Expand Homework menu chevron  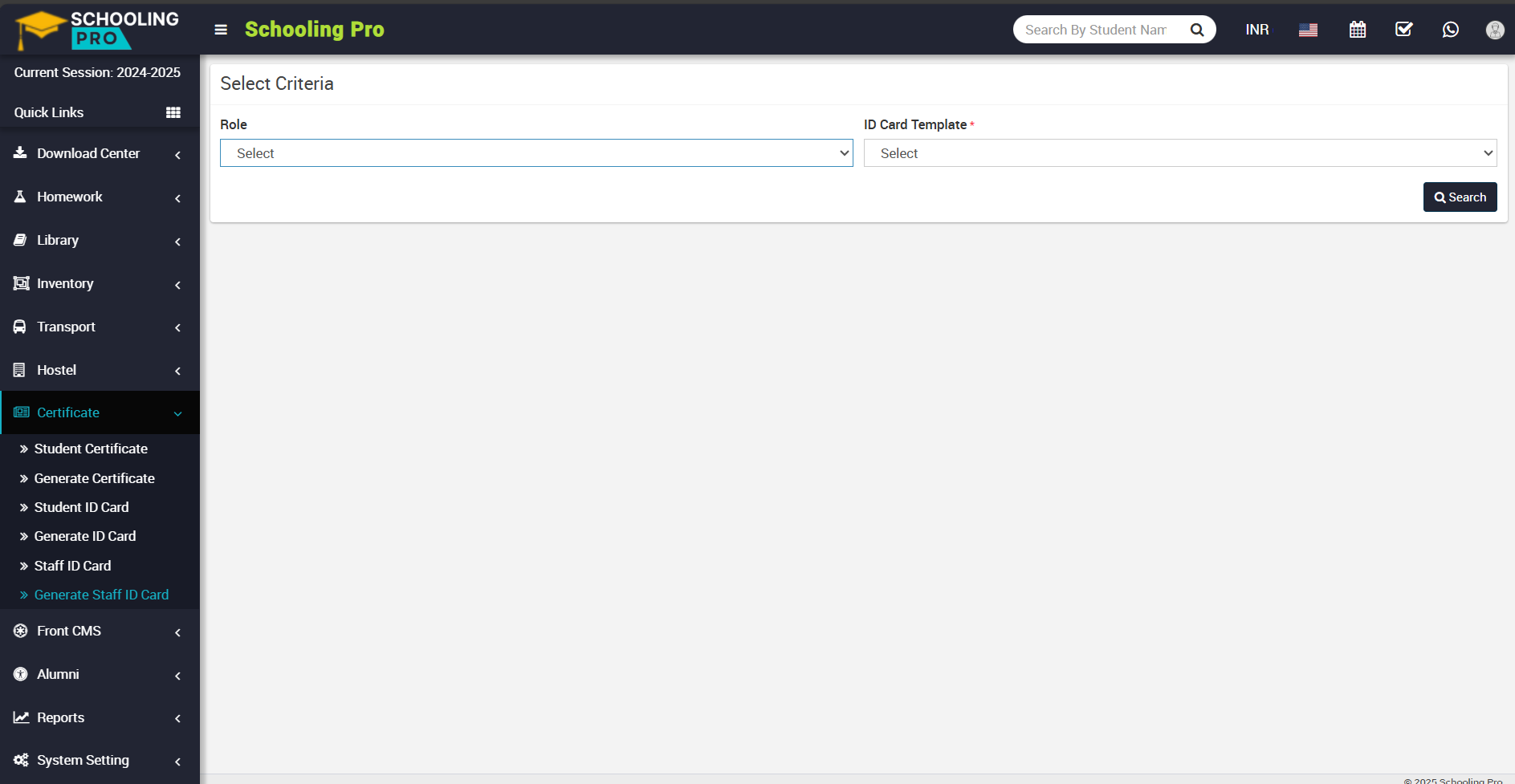[x=177, y=197]
